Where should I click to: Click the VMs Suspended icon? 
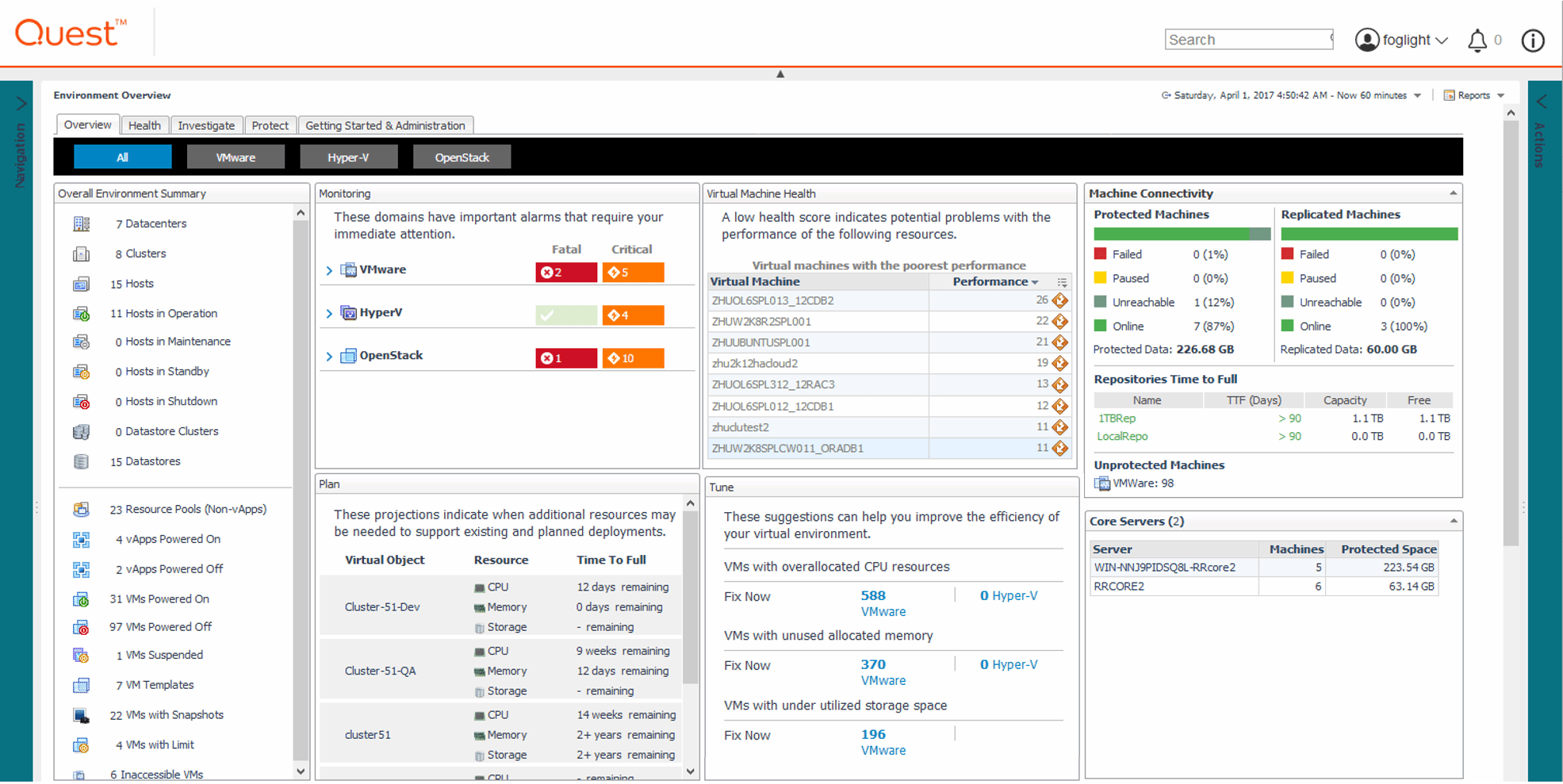pos(81,656)
